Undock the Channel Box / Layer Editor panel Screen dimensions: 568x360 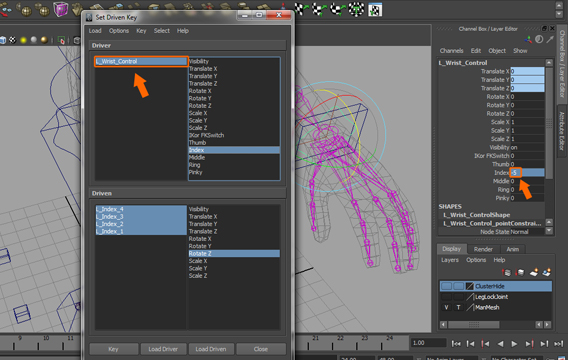click(x=544, y=28)
